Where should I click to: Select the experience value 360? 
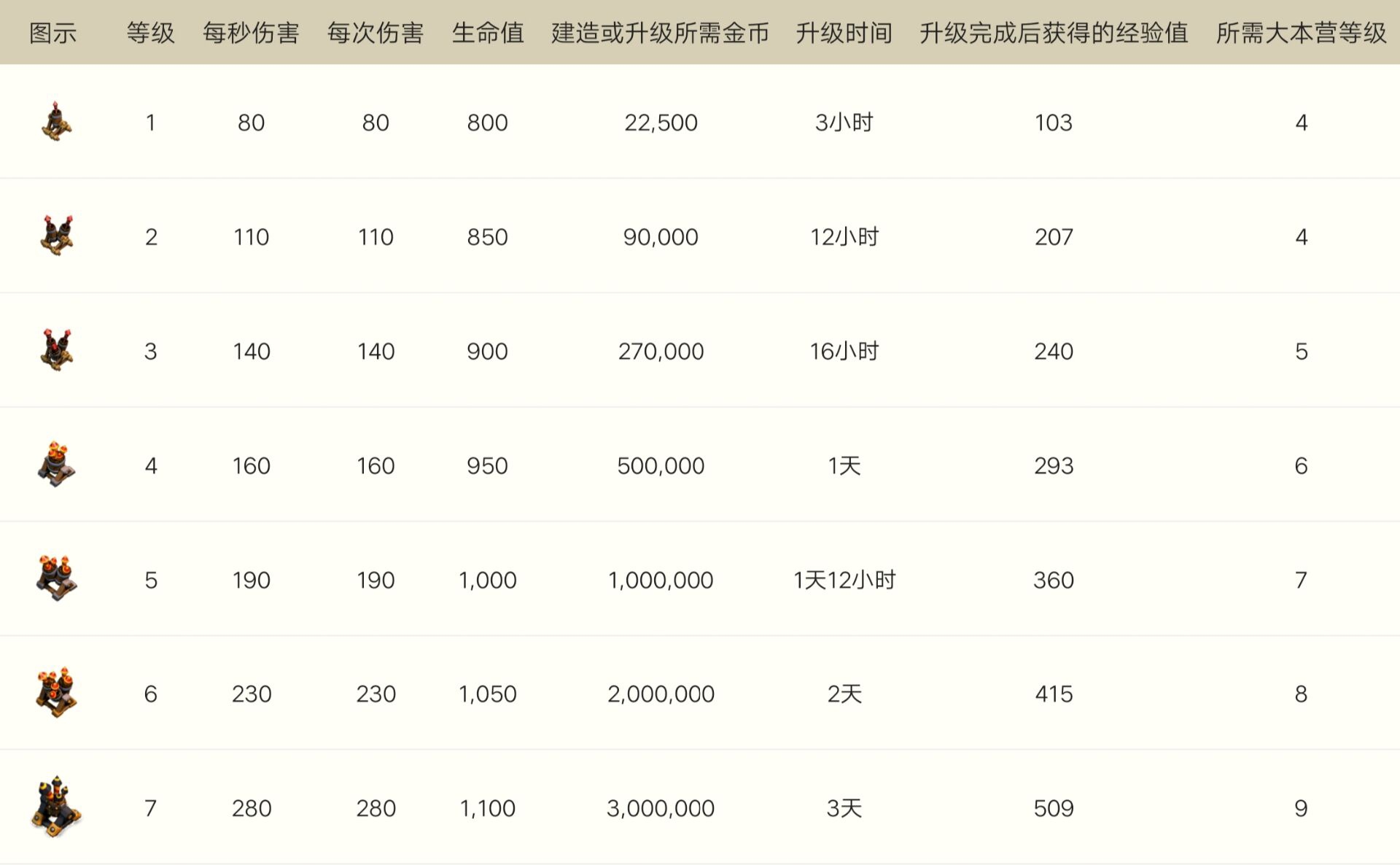click(x=1054, y=581)
